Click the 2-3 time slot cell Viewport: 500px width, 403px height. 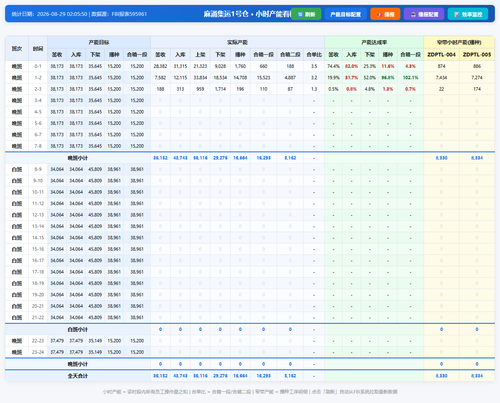coord(38,89)
